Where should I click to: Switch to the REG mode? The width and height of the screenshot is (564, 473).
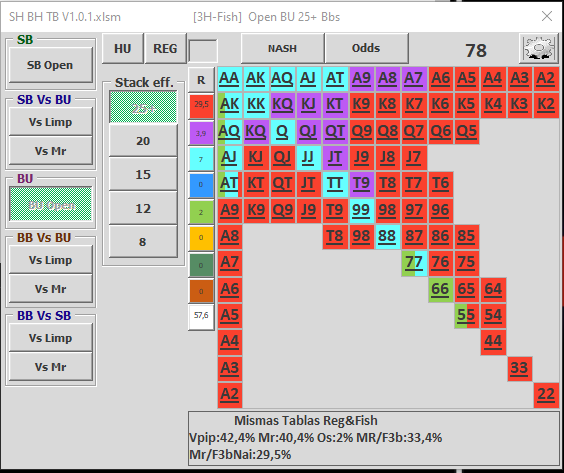pos(165,49)
